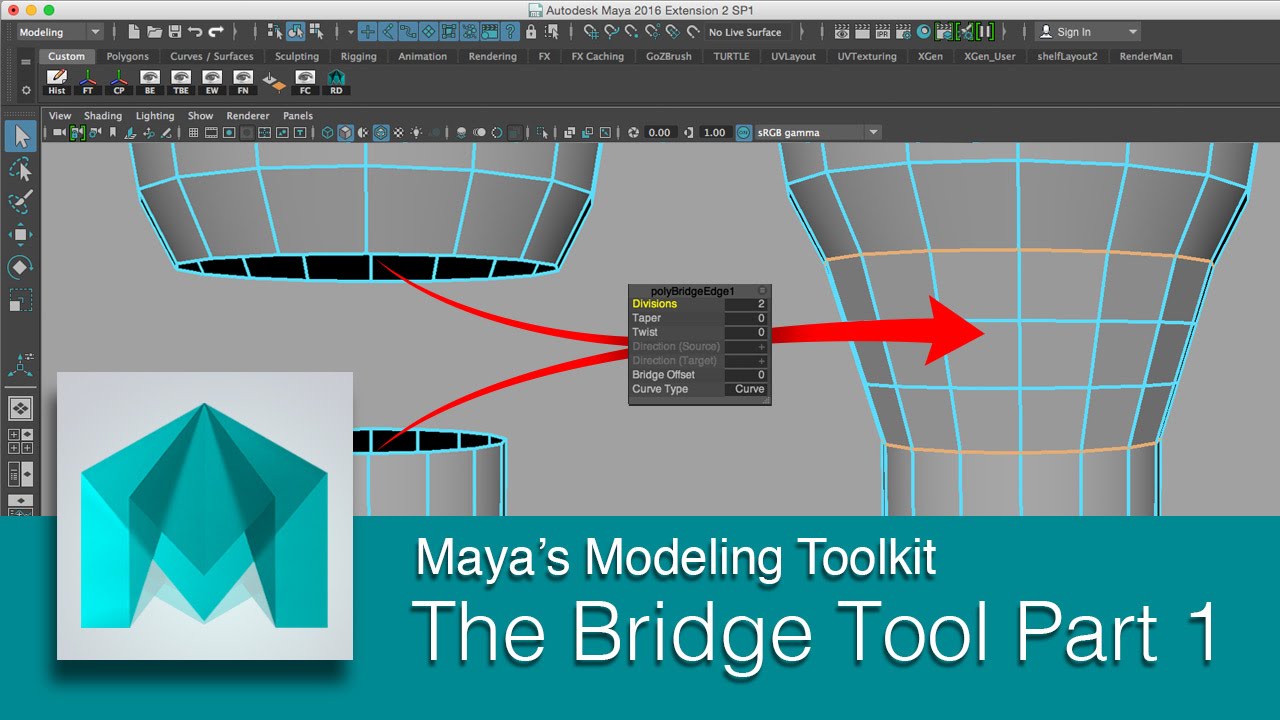Undo the last action in the status line

click(x=195, y=32)
